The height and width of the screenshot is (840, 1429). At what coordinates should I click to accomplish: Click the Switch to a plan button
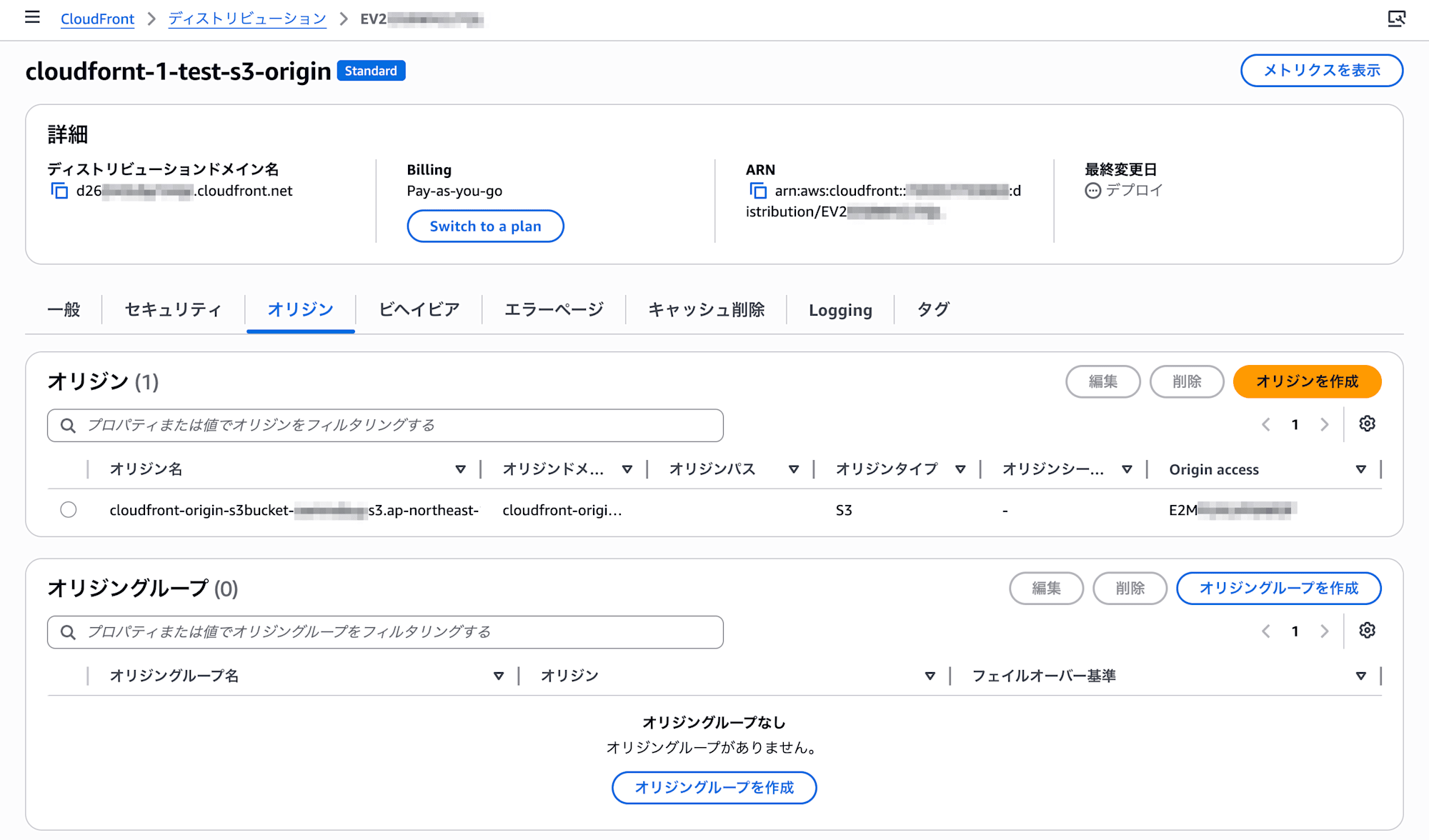click(485, 226)
